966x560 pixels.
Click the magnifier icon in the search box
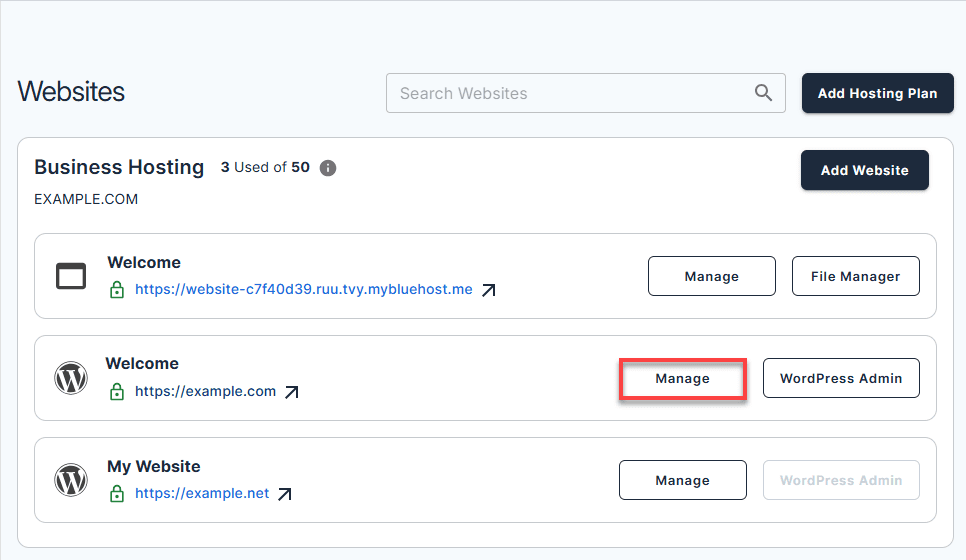[x=763, y=93]
